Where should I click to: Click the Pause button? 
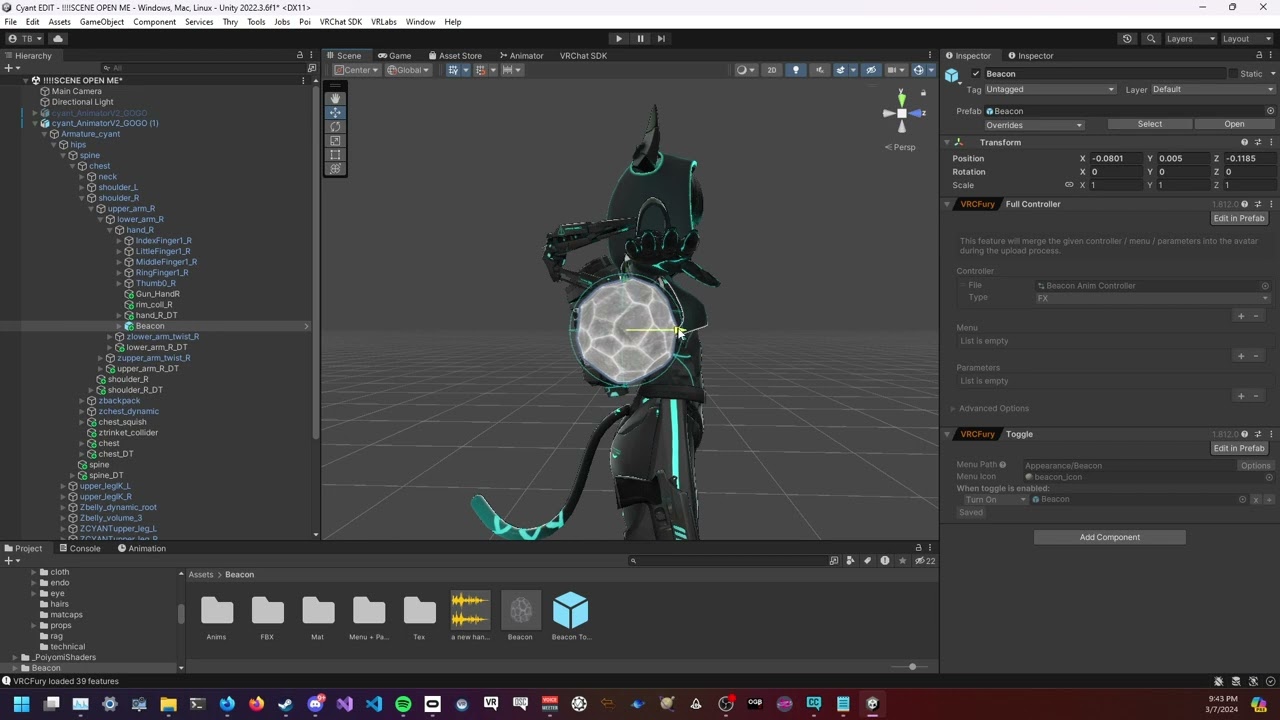pos(640,39)
